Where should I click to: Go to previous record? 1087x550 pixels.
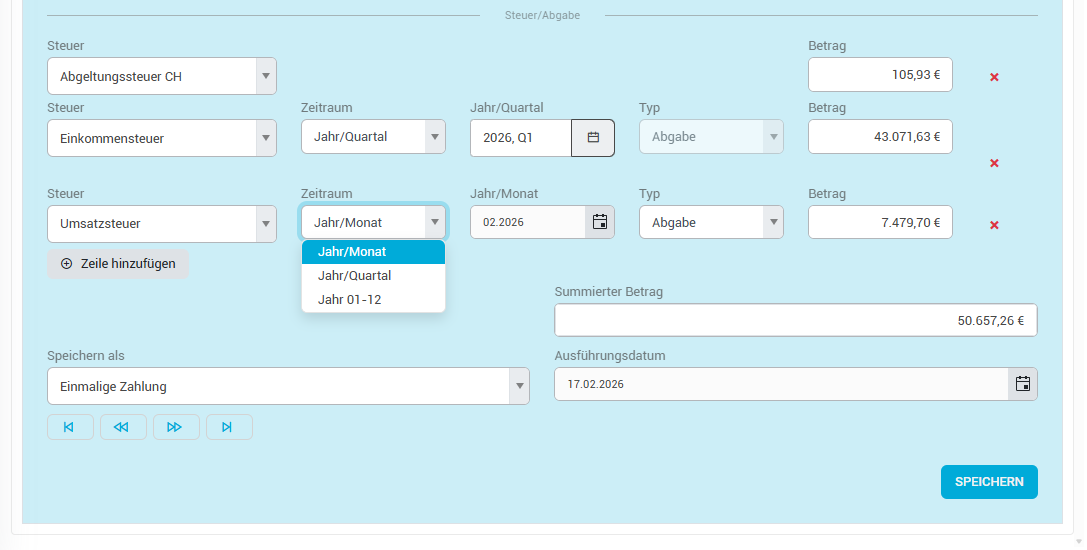click(x=122, y=427)
